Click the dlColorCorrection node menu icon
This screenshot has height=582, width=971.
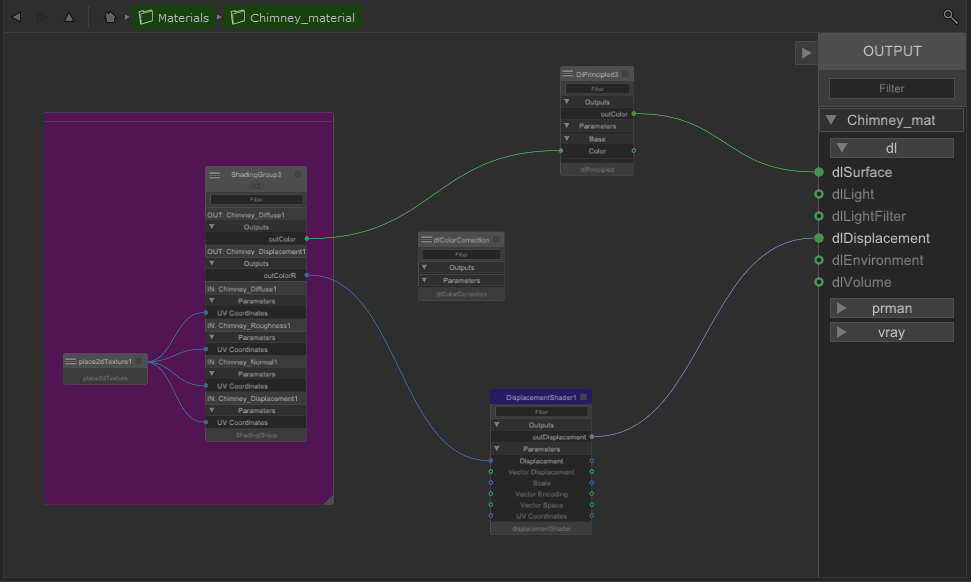coord(426,240)
